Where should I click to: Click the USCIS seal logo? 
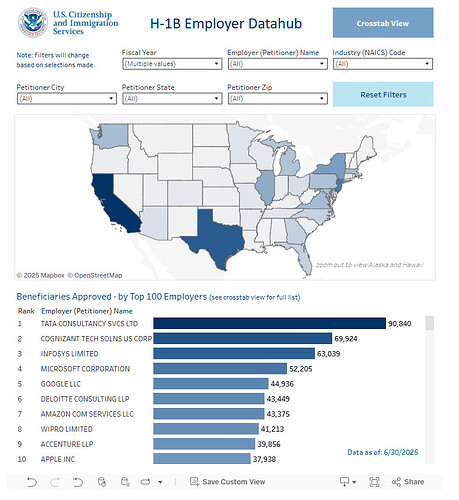point(33,23)
